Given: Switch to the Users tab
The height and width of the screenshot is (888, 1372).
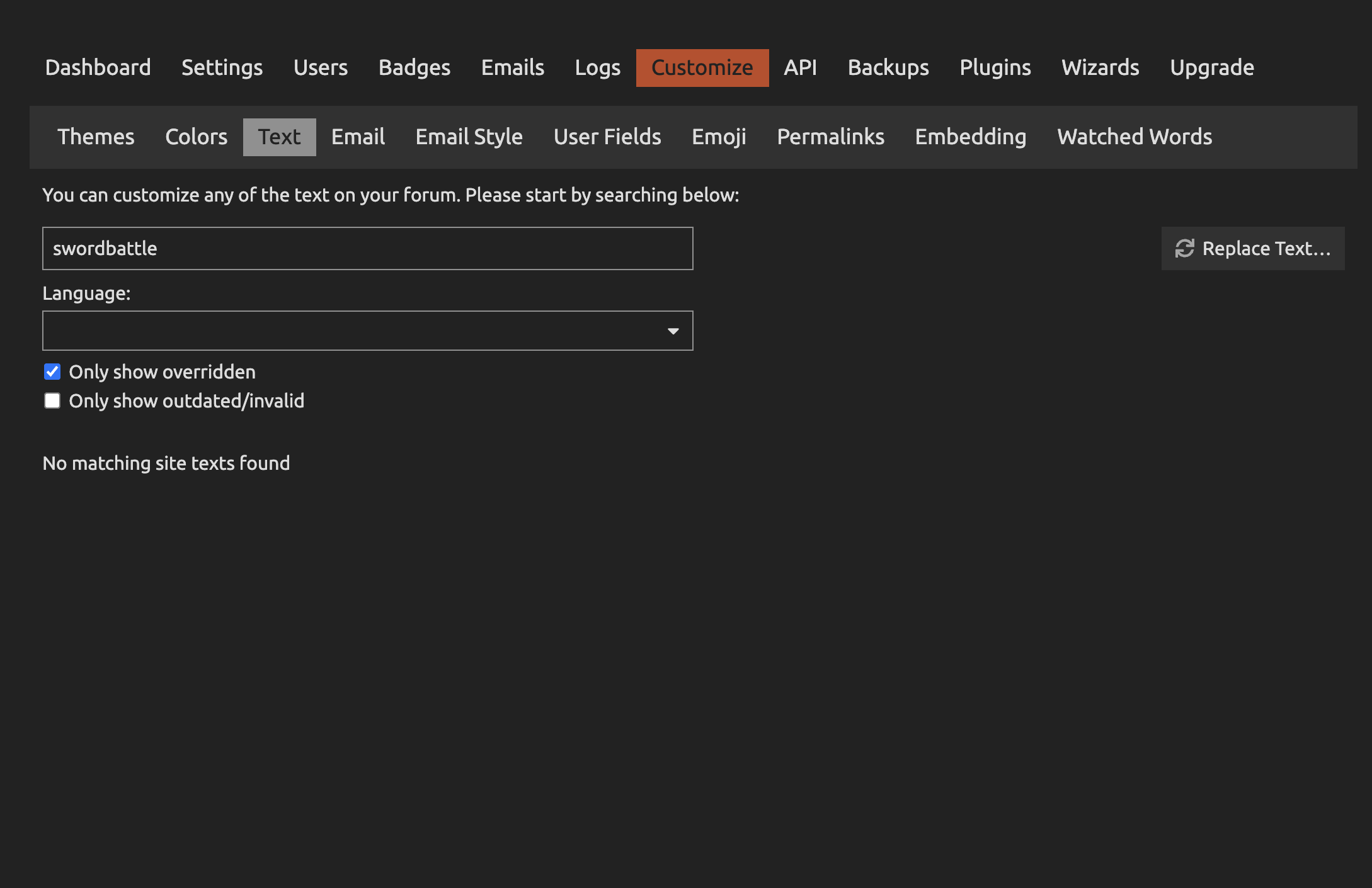Looking at the screenshot, I should point(320,67).
